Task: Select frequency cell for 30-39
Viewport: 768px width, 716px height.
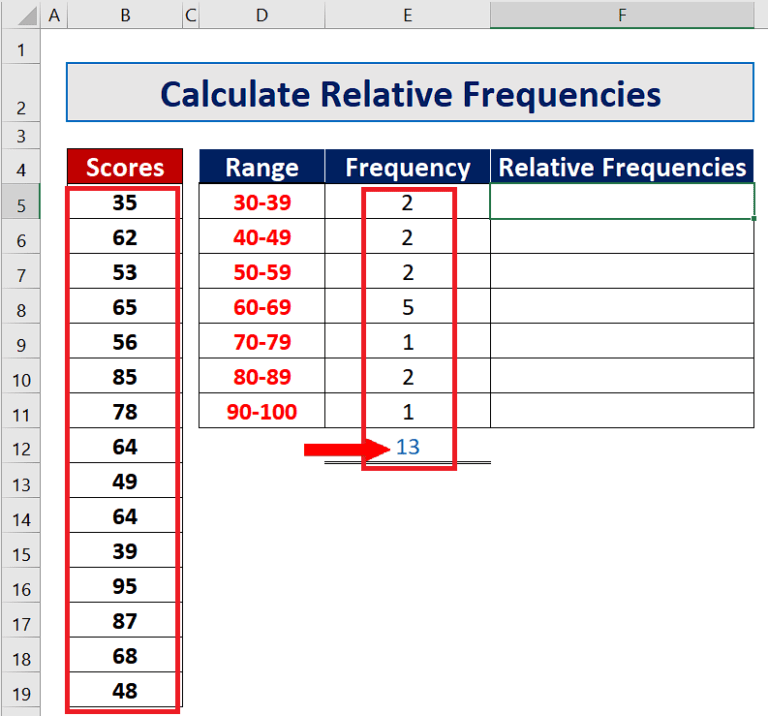Action: tap(408, 201)
